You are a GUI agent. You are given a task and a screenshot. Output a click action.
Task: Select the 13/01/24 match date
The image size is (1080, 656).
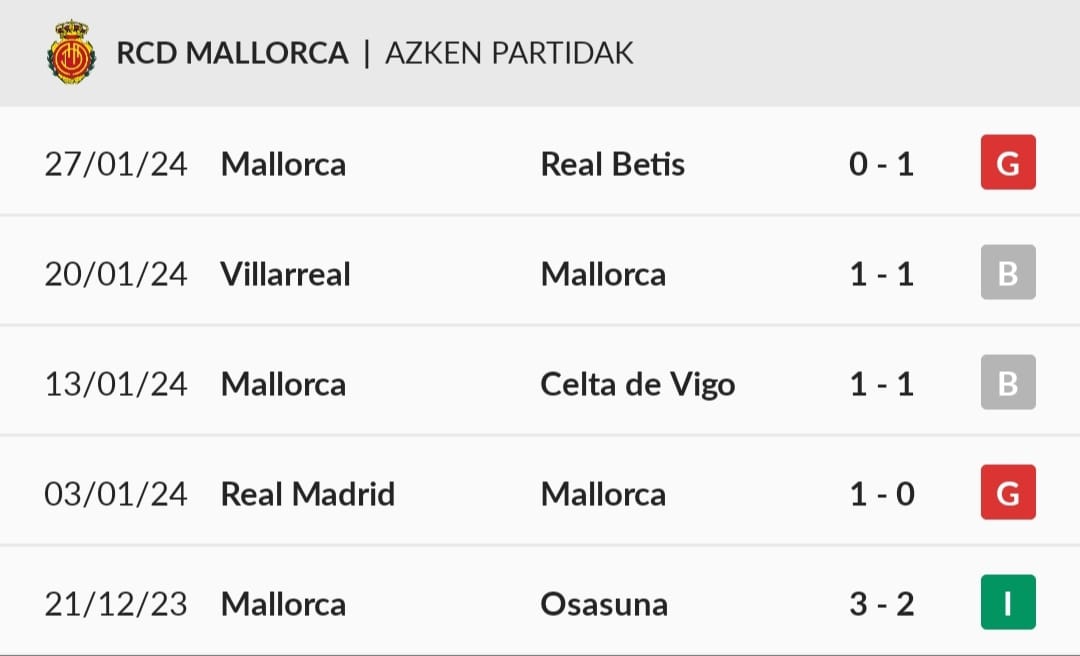tap(116, 384)
